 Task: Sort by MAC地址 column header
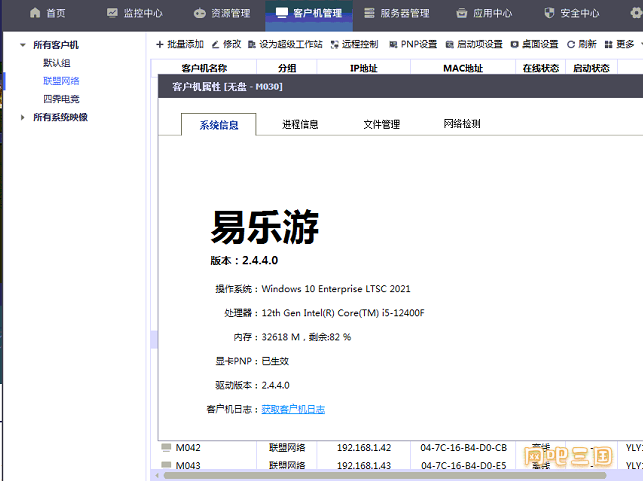point(463,68)
